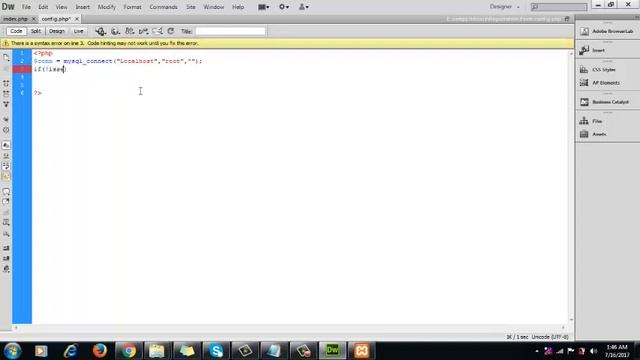The width and height of the screenshot is (640, 360).
Task: Open Recent Snippets menu in coding toolbar
Action: (x=6, y=223)
